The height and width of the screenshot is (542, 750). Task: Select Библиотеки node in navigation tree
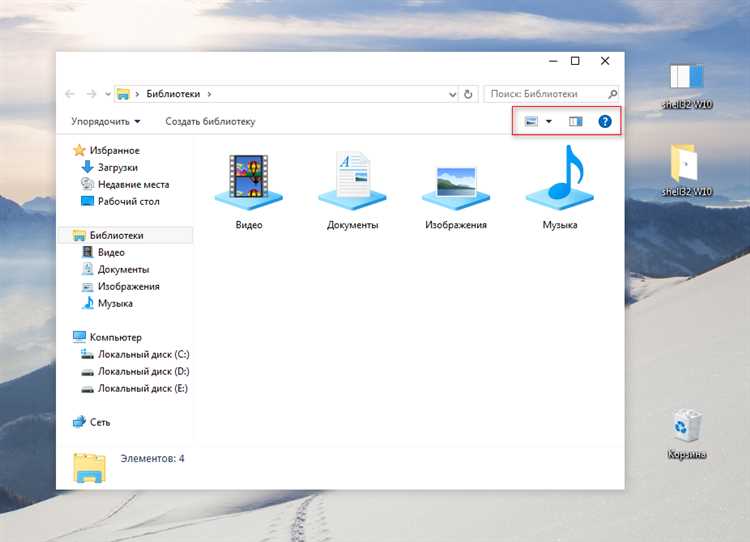point(125,235)
